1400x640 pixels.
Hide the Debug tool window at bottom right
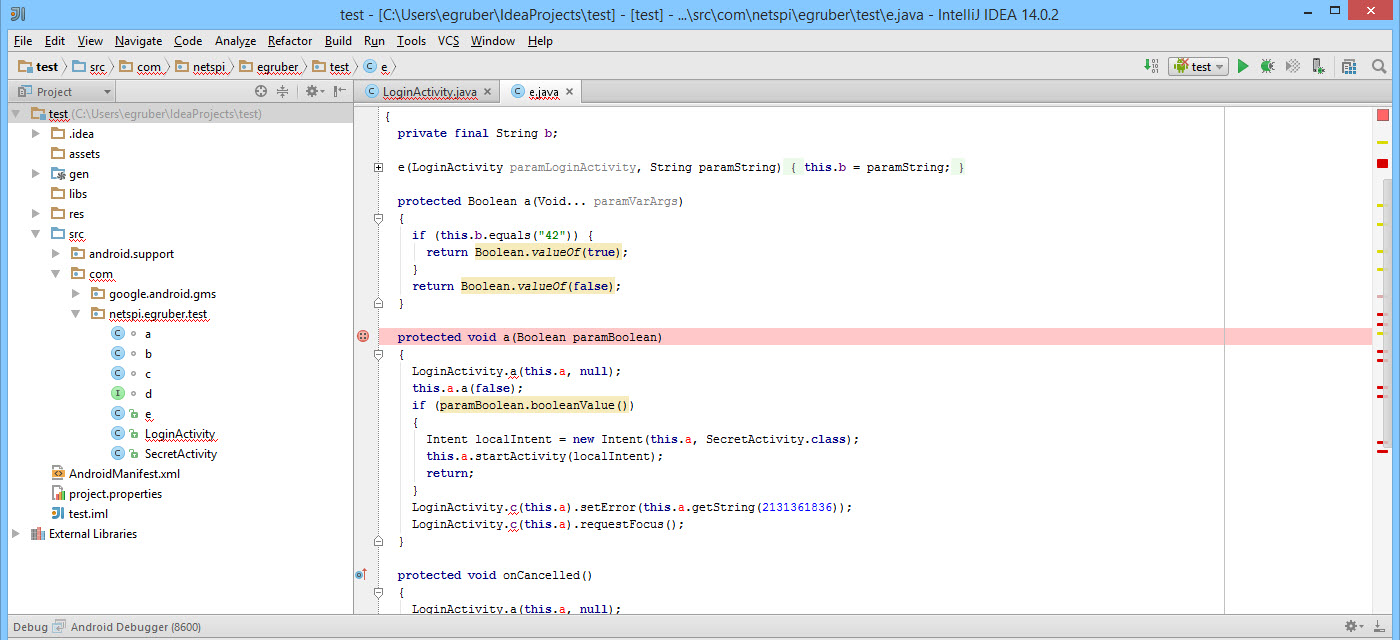point(1381,627)
